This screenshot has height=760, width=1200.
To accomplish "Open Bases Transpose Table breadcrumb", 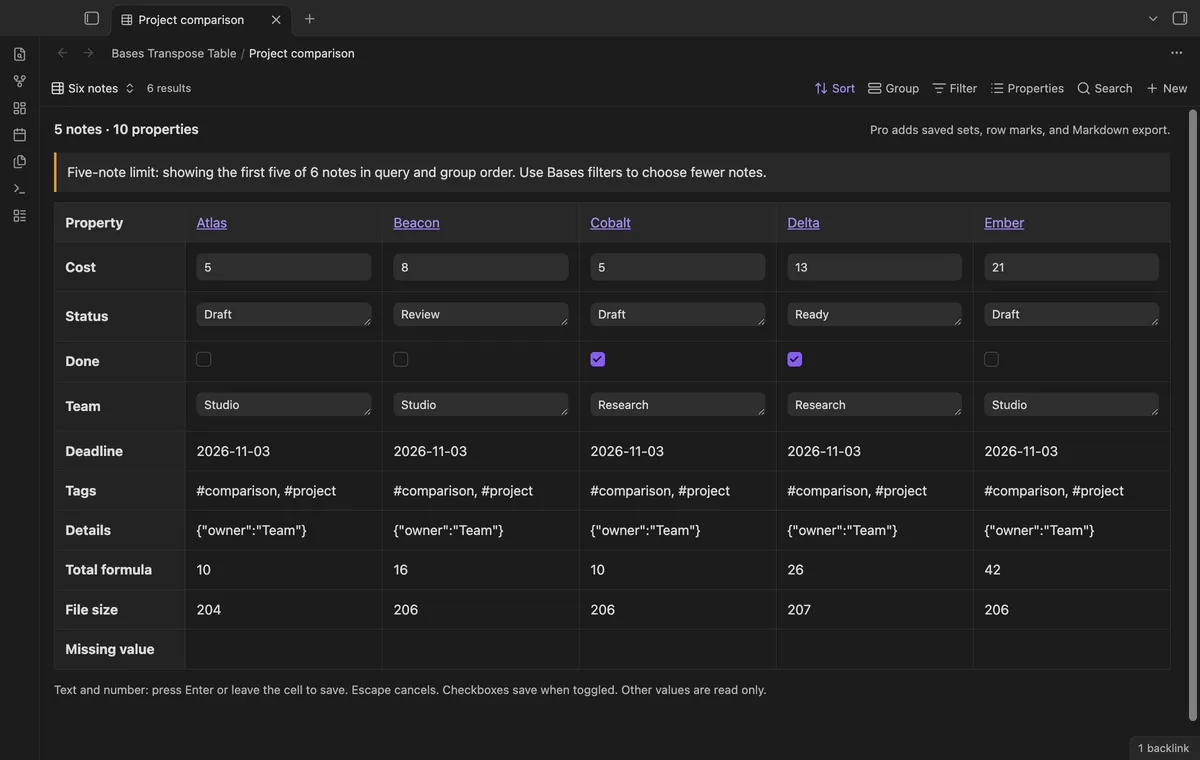I will 174,53.
